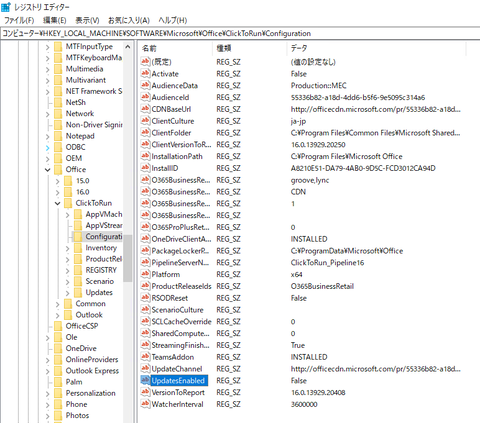Expand the ODBC key
Screen dimensions: 480x423
(47, 147)
